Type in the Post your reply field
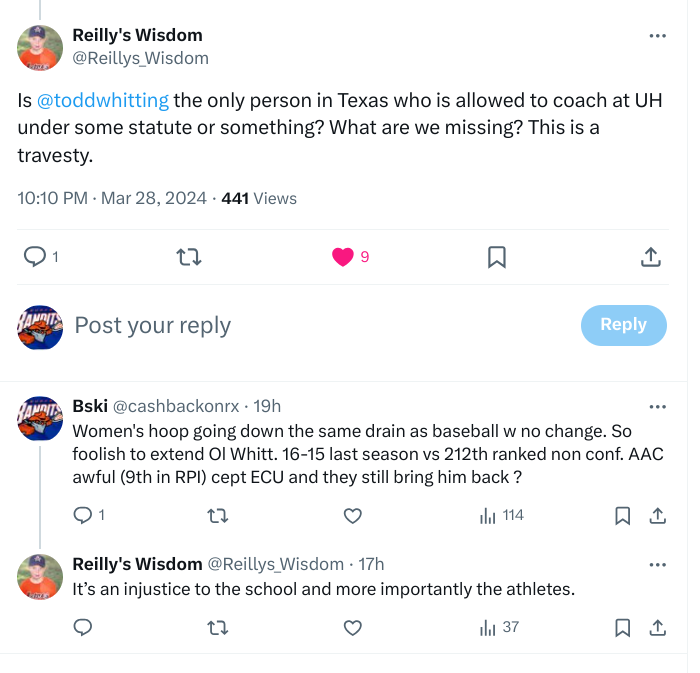 pos(300,325)
